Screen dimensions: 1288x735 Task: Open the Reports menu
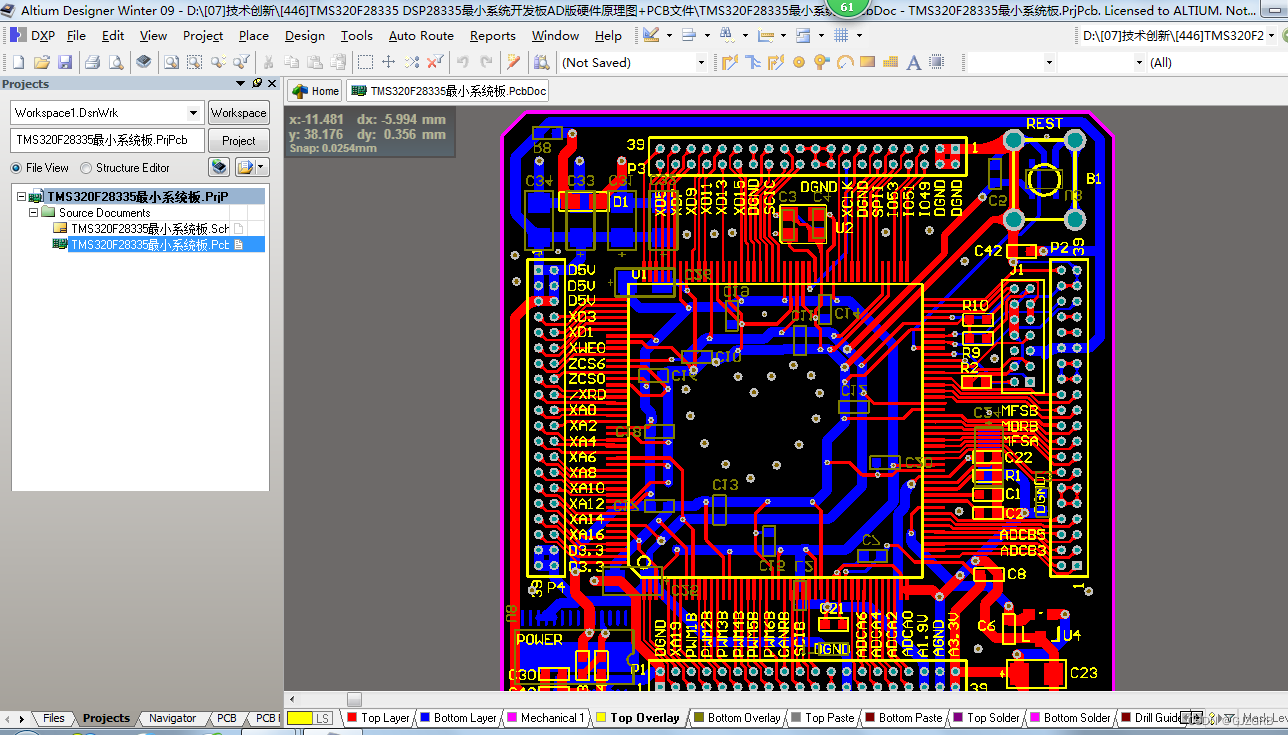click(492, 35)
